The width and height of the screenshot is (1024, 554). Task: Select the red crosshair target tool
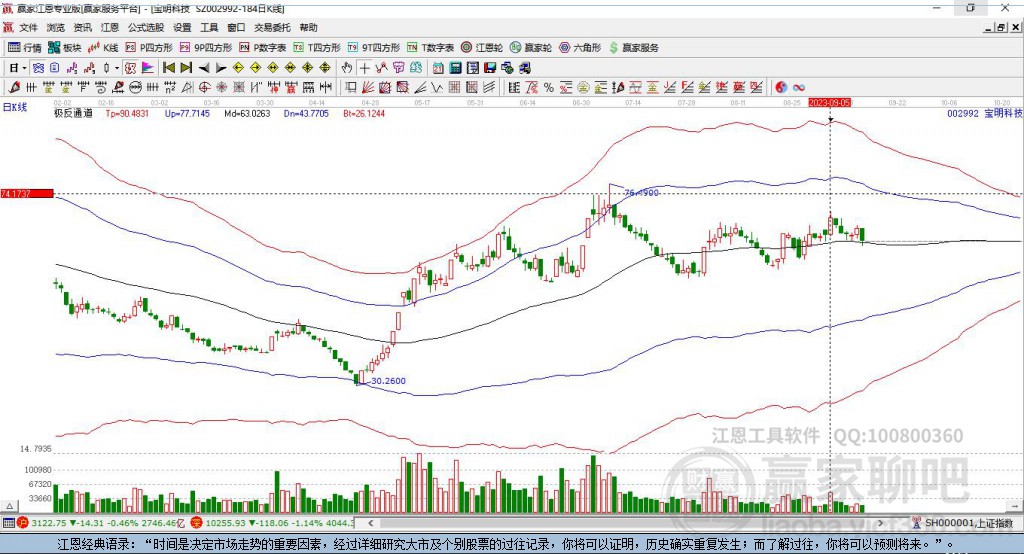click(x=204, y=87)
